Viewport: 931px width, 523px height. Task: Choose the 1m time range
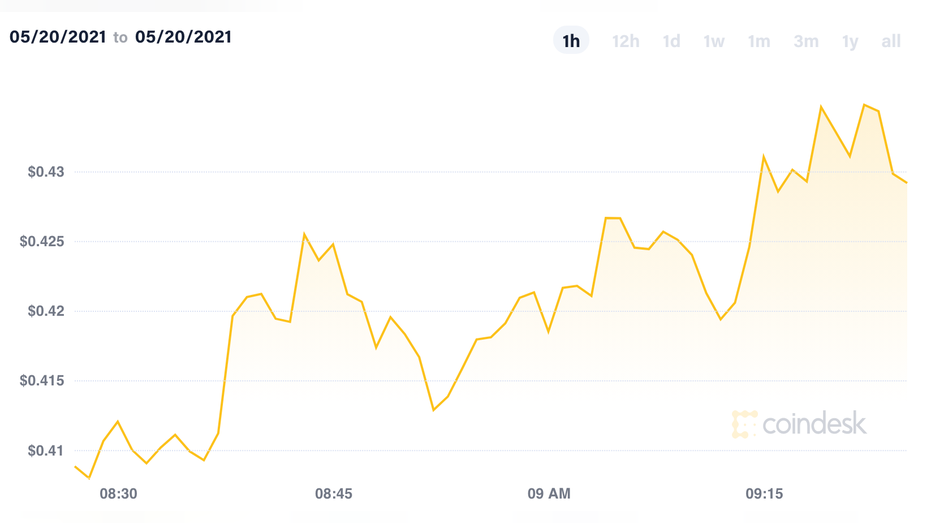point(759,41)
